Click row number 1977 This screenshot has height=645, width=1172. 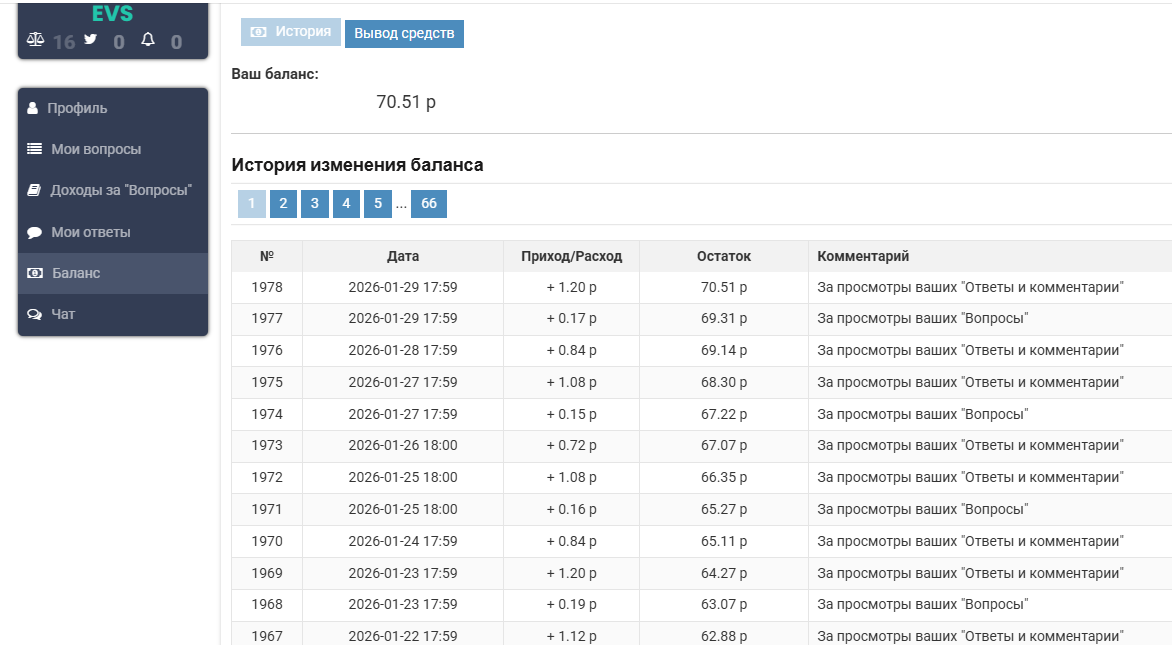(x=267, y=318)
